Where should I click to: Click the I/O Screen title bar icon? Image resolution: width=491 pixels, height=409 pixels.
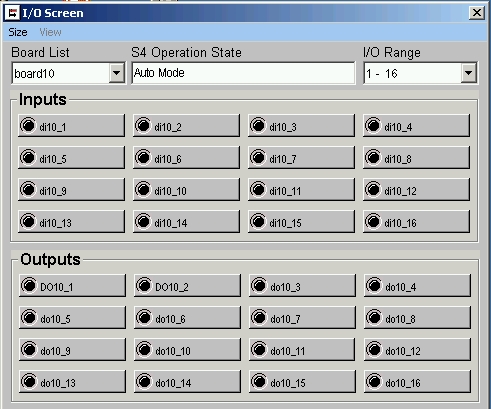(x=13, y=13)
